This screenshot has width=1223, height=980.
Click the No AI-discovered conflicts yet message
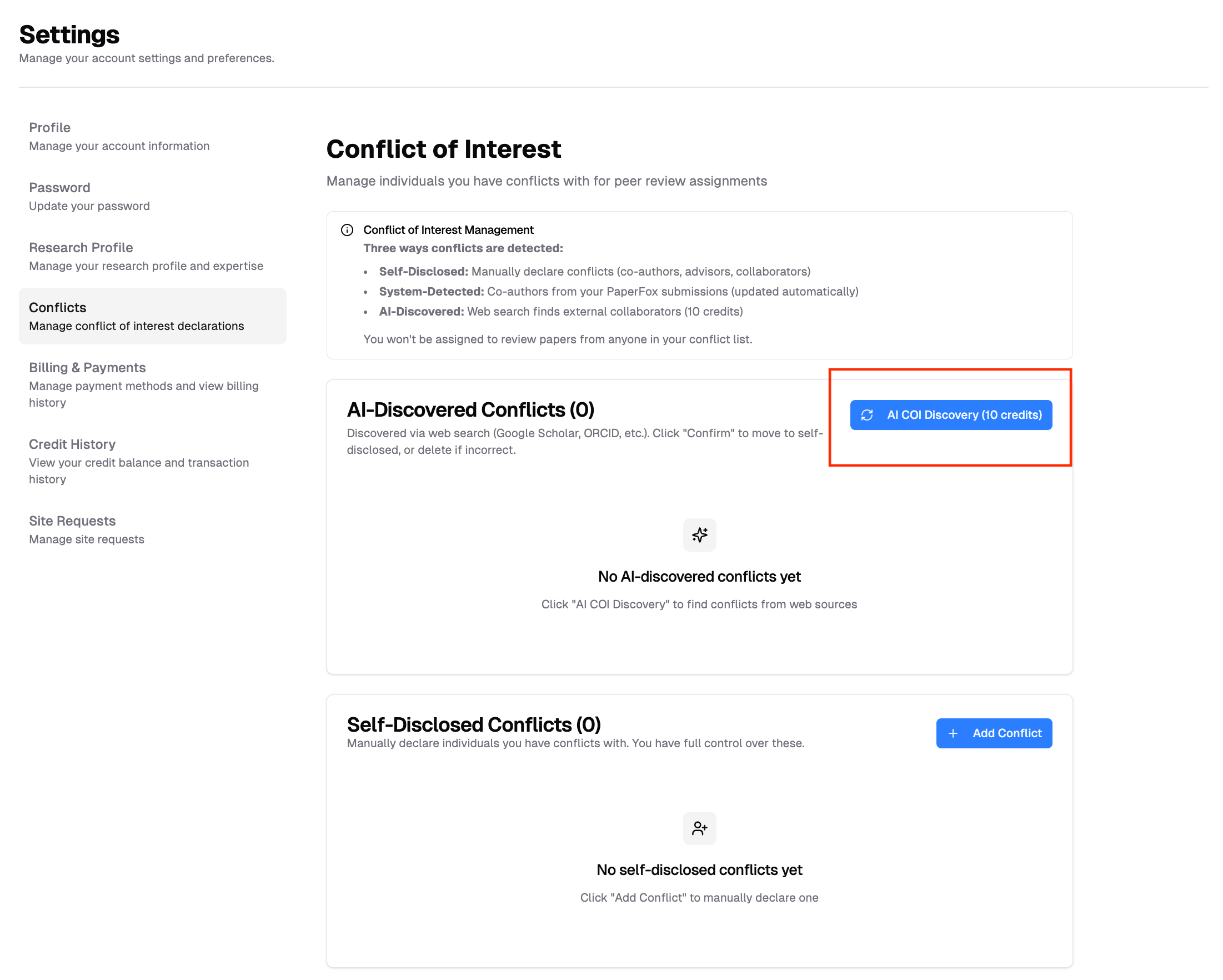[x=699, y=577]
